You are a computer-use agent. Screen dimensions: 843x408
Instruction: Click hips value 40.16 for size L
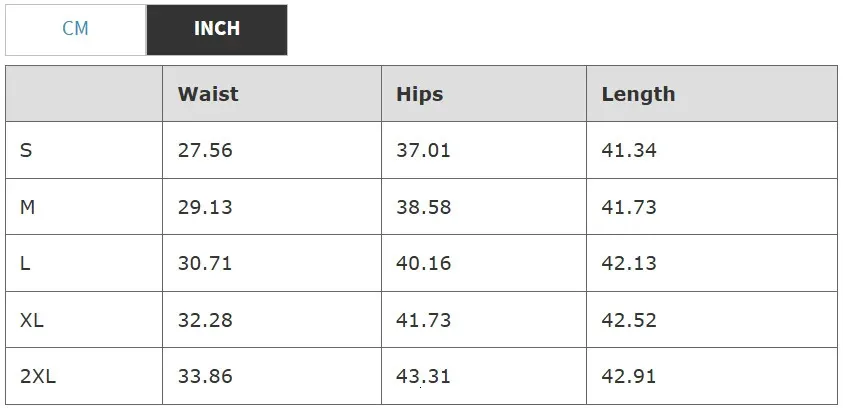[423, 264]
